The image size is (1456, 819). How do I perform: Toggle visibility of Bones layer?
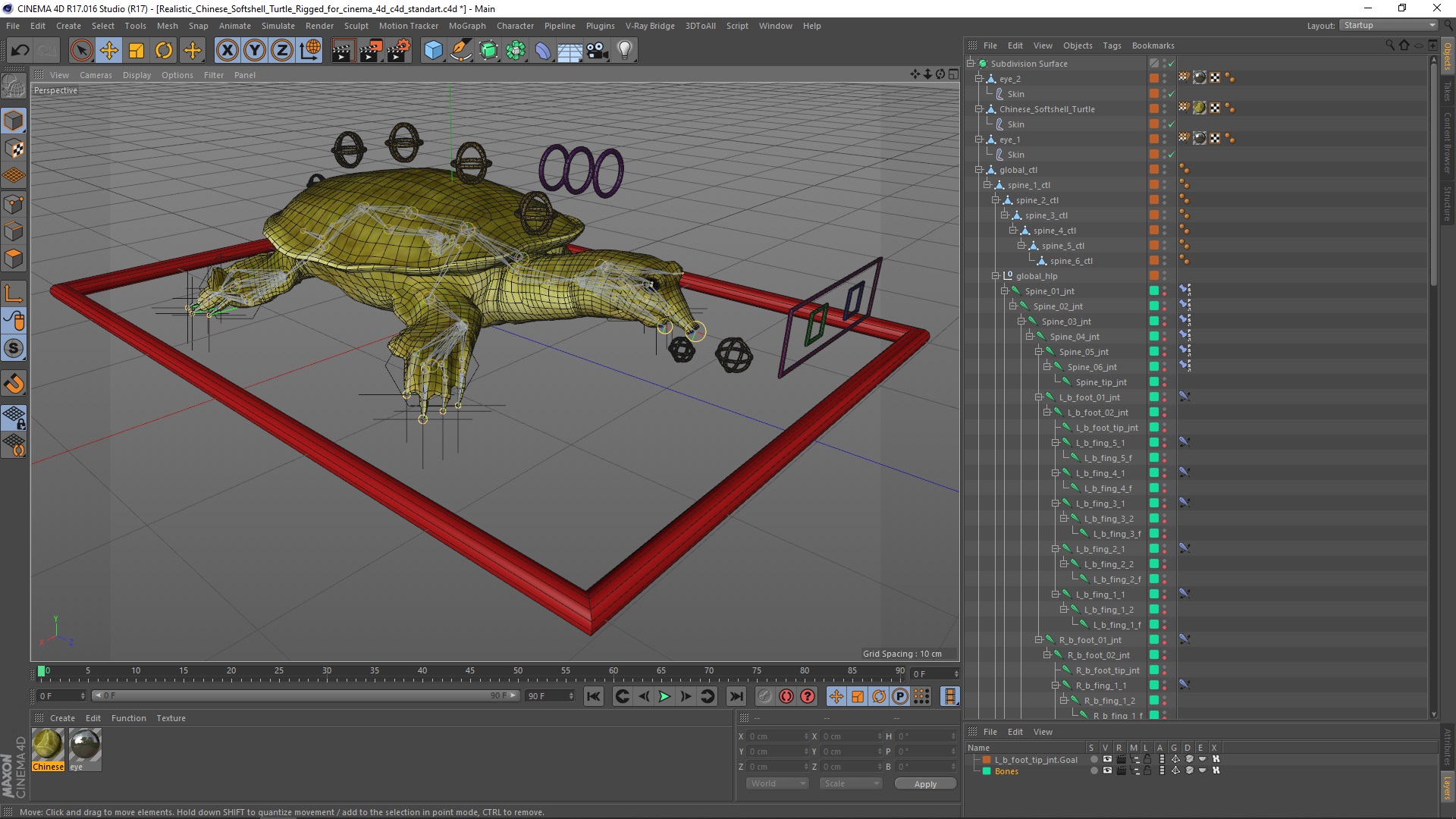pos(1107,770)
